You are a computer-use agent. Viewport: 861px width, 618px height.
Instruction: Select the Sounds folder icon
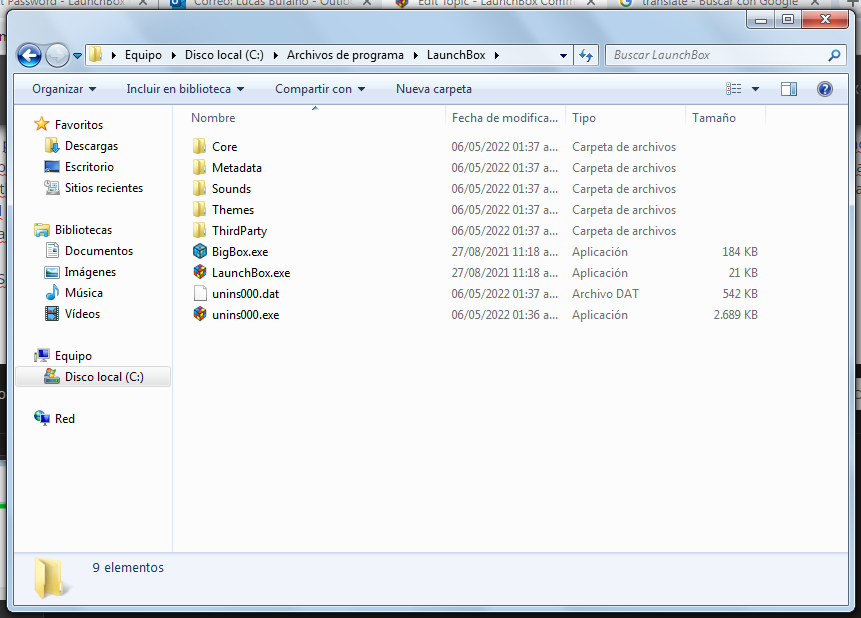click(x=200, y=188)
